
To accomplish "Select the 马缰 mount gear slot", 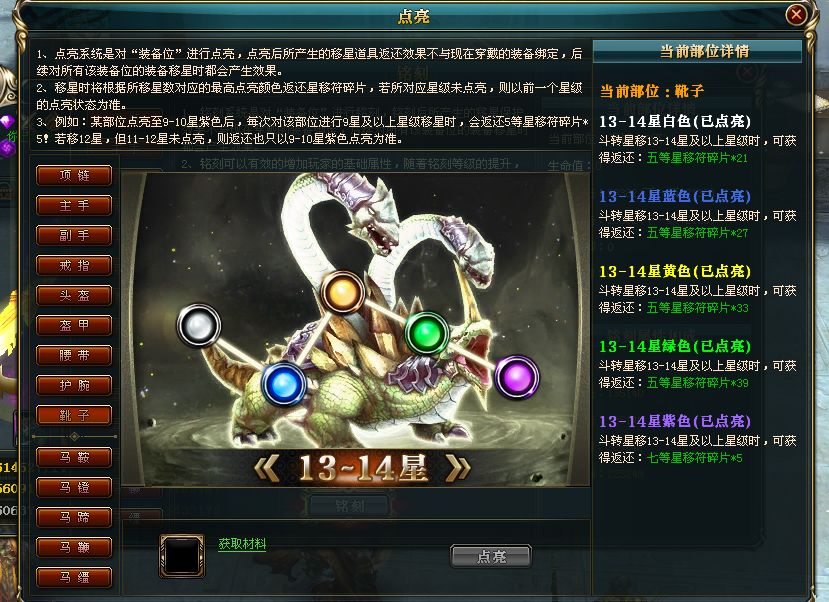I will click(74, 577).
